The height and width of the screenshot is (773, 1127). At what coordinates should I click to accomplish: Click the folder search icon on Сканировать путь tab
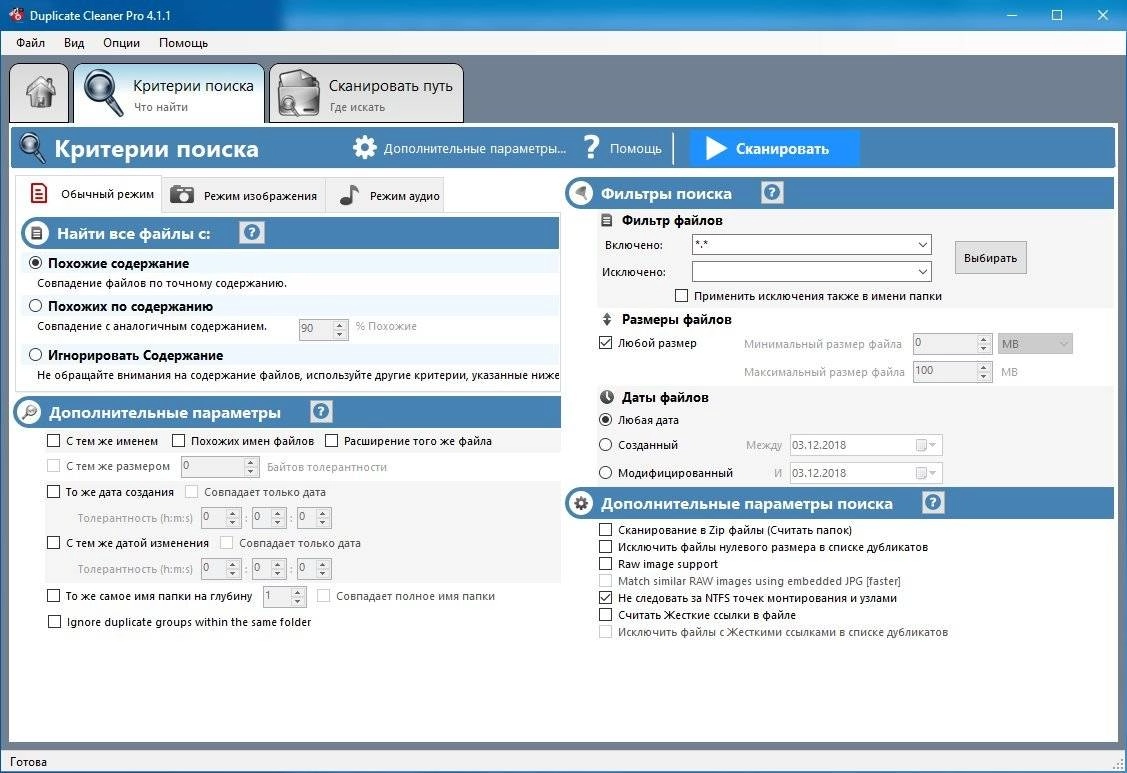click(299, 93)
